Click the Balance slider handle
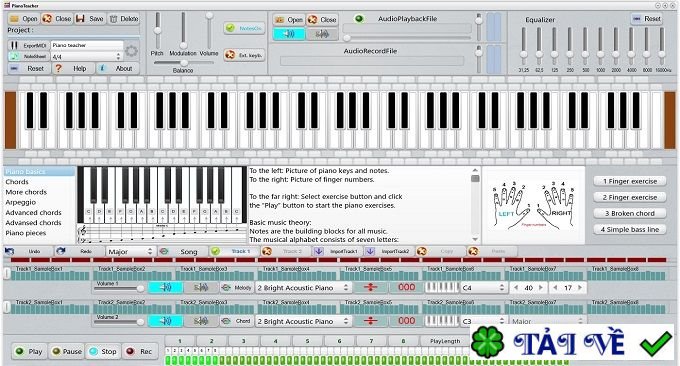This screenshot has width=680, height=366. click(x=184, y=63)
